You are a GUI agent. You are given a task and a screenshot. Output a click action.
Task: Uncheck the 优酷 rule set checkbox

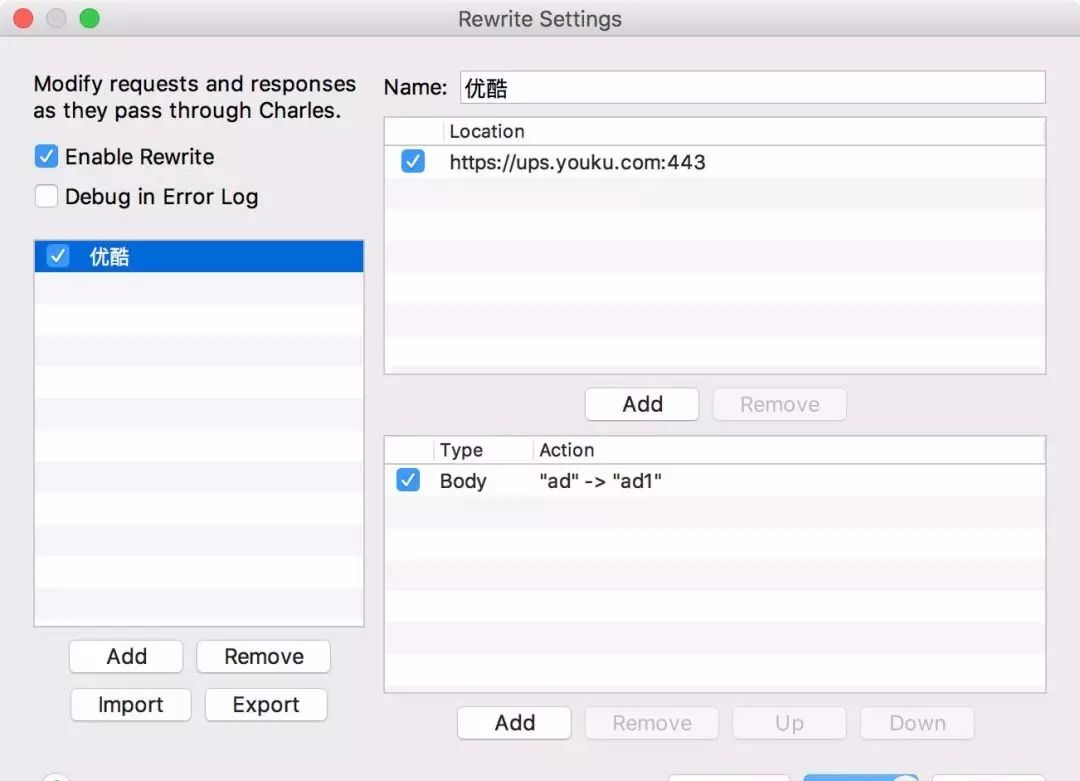click(x=58, y=256)
